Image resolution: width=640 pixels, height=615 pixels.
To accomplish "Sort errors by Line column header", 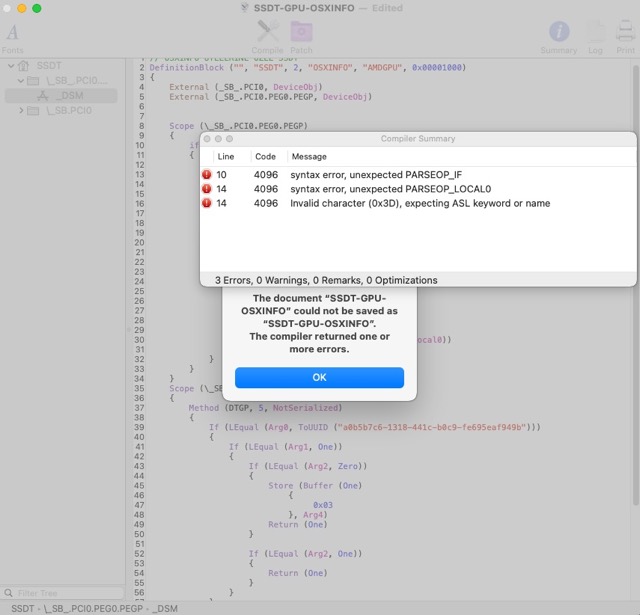I will click(x=227, y=157).
